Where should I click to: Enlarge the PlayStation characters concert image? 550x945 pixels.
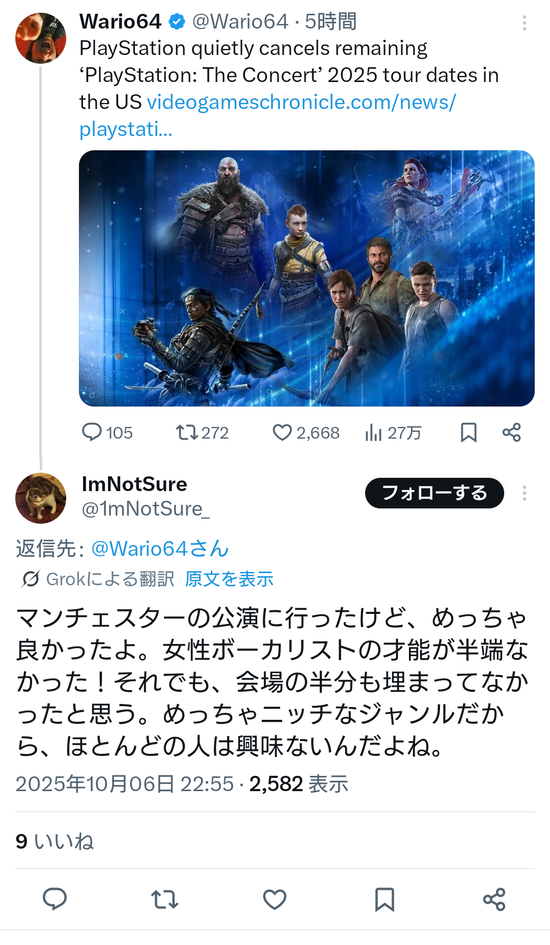coord(307,278)
